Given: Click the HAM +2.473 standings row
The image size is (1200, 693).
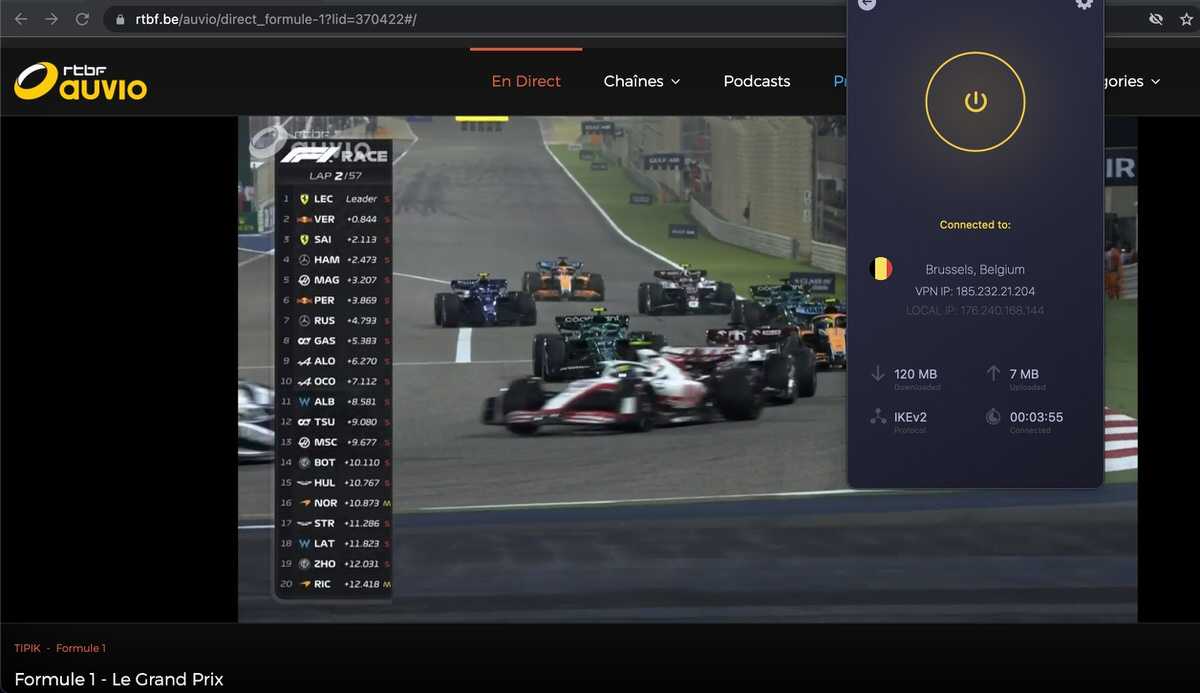Looking at the screenshot, I should (x=334, y=259).
